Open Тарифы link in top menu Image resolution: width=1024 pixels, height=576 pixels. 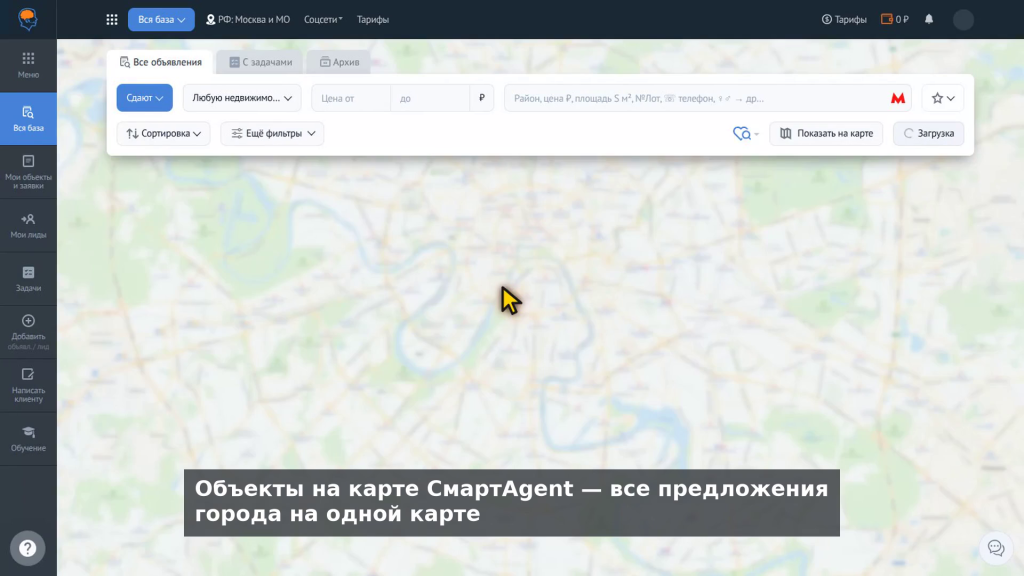(x=373, y=20)
